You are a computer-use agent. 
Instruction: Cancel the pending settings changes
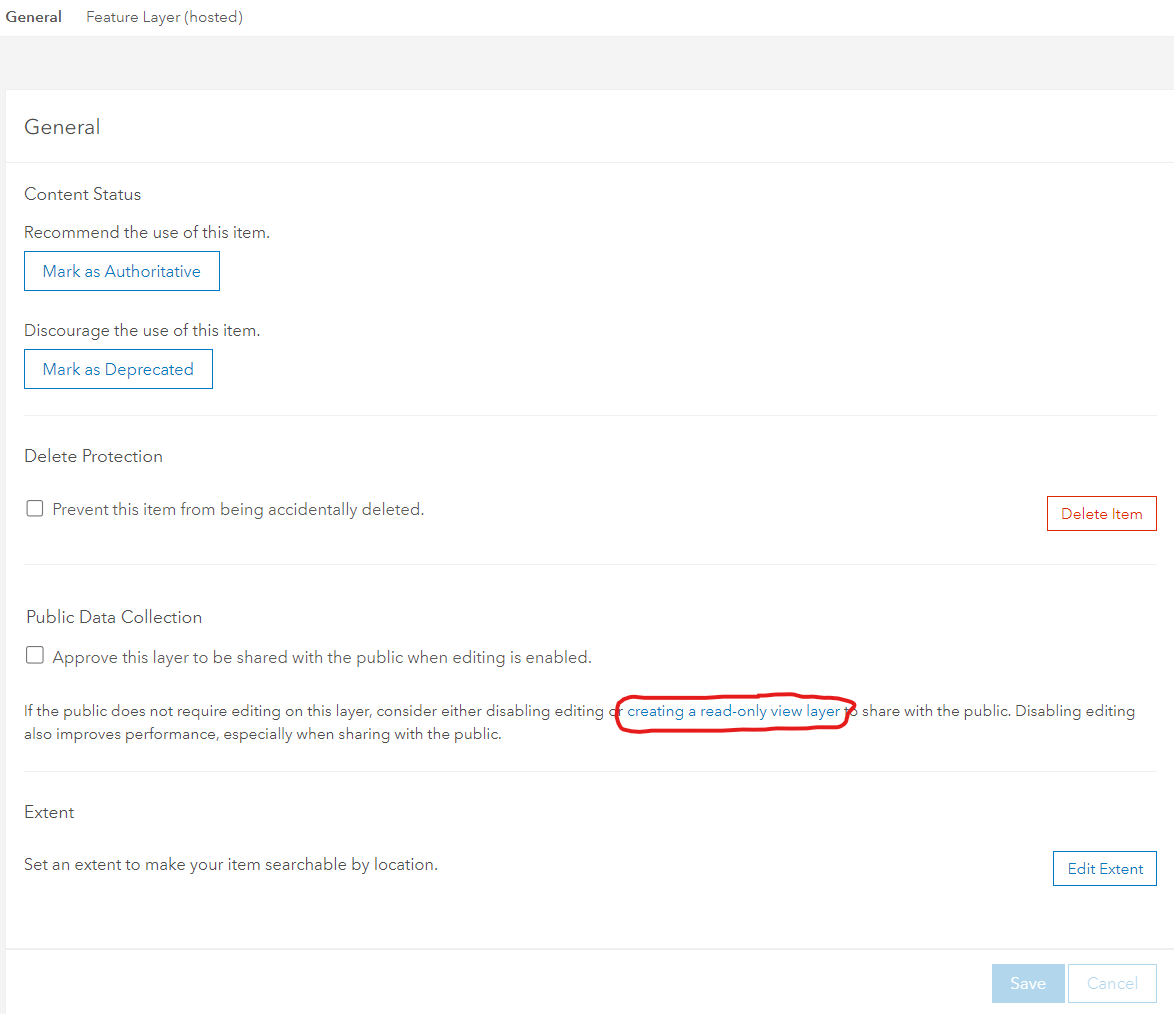coord(1112,983)
